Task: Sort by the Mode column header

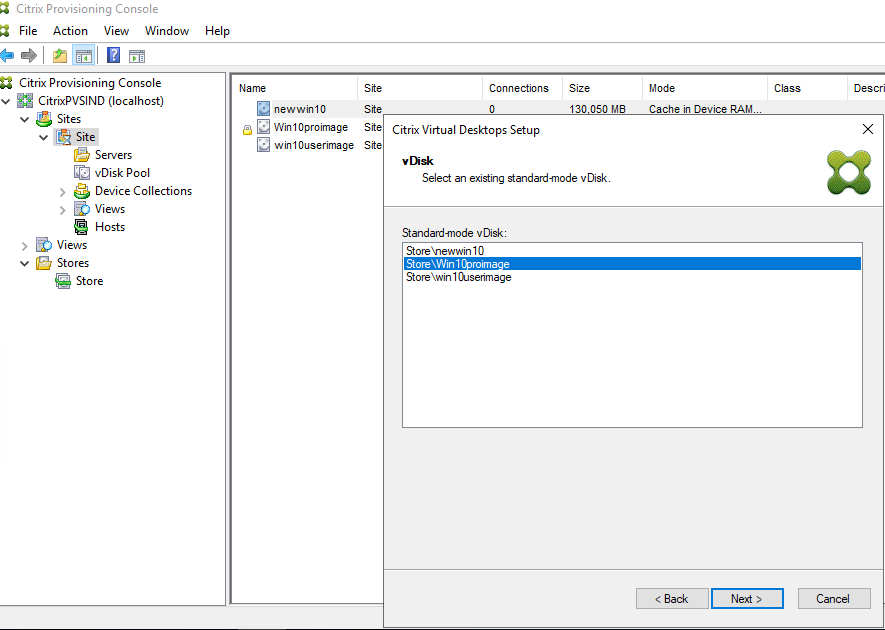Action: coord(705,88)
